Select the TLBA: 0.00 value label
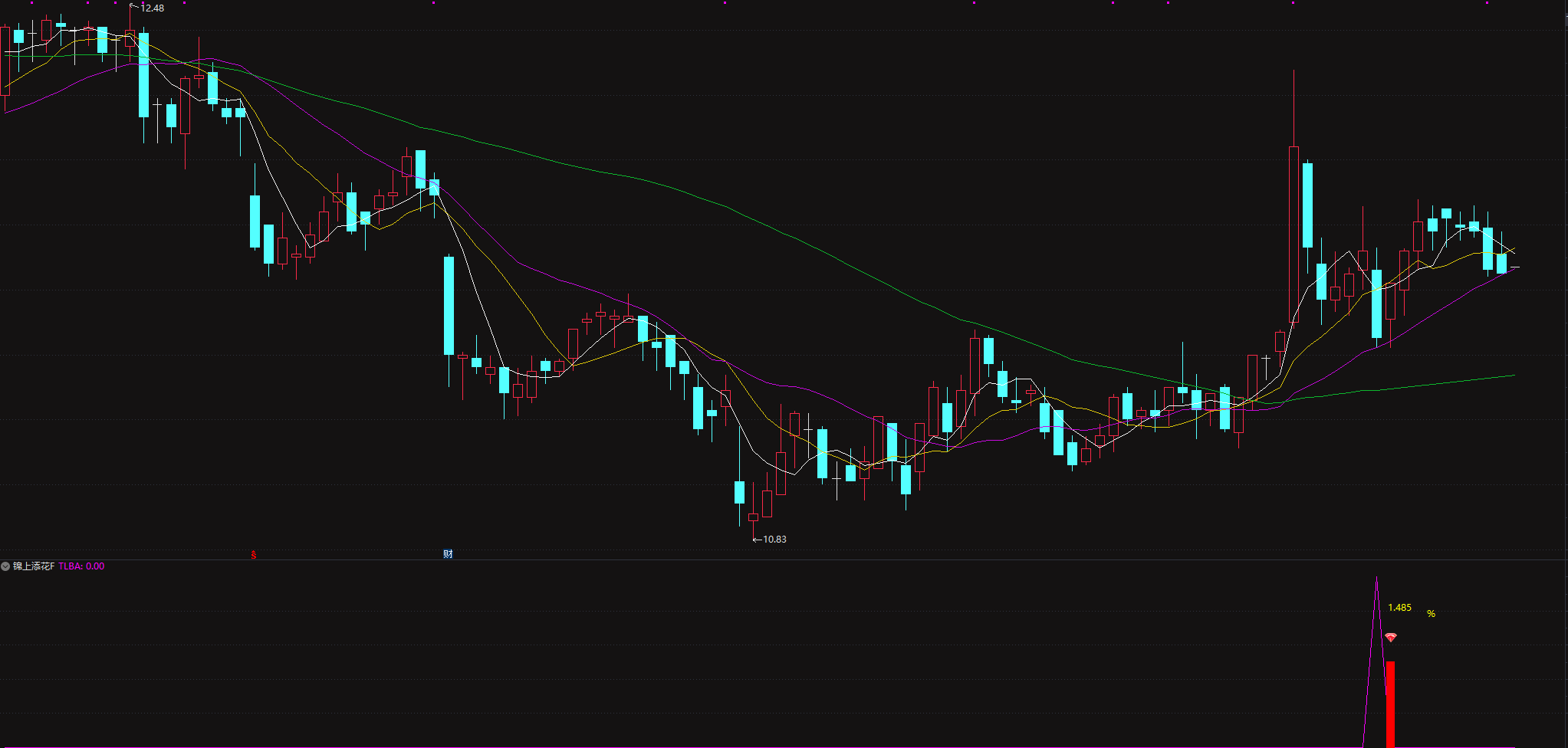Image resolution: width=1568 pixels, height=748 pixels. 81,566
